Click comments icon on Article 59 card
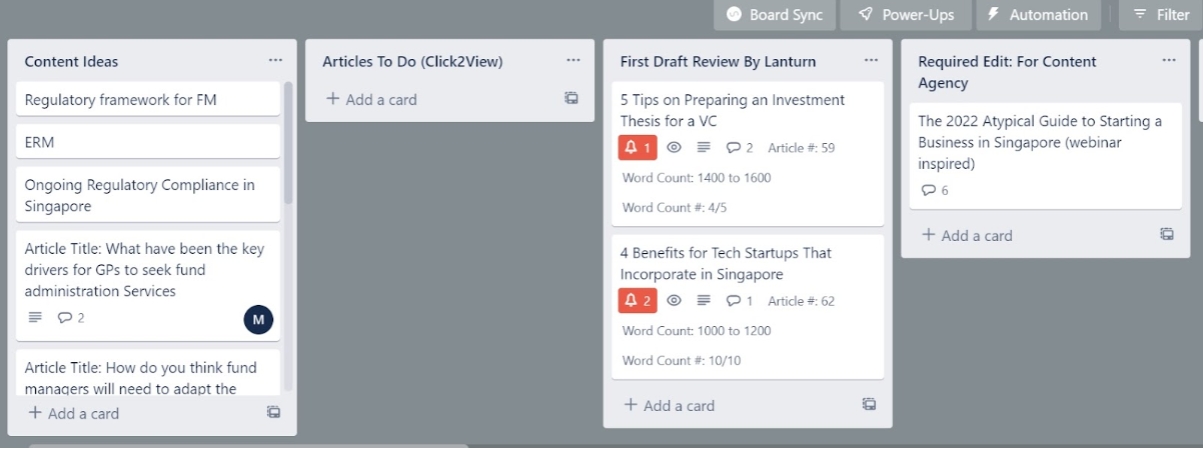The height and width of the screenshot is (451, 1203). 739,148
